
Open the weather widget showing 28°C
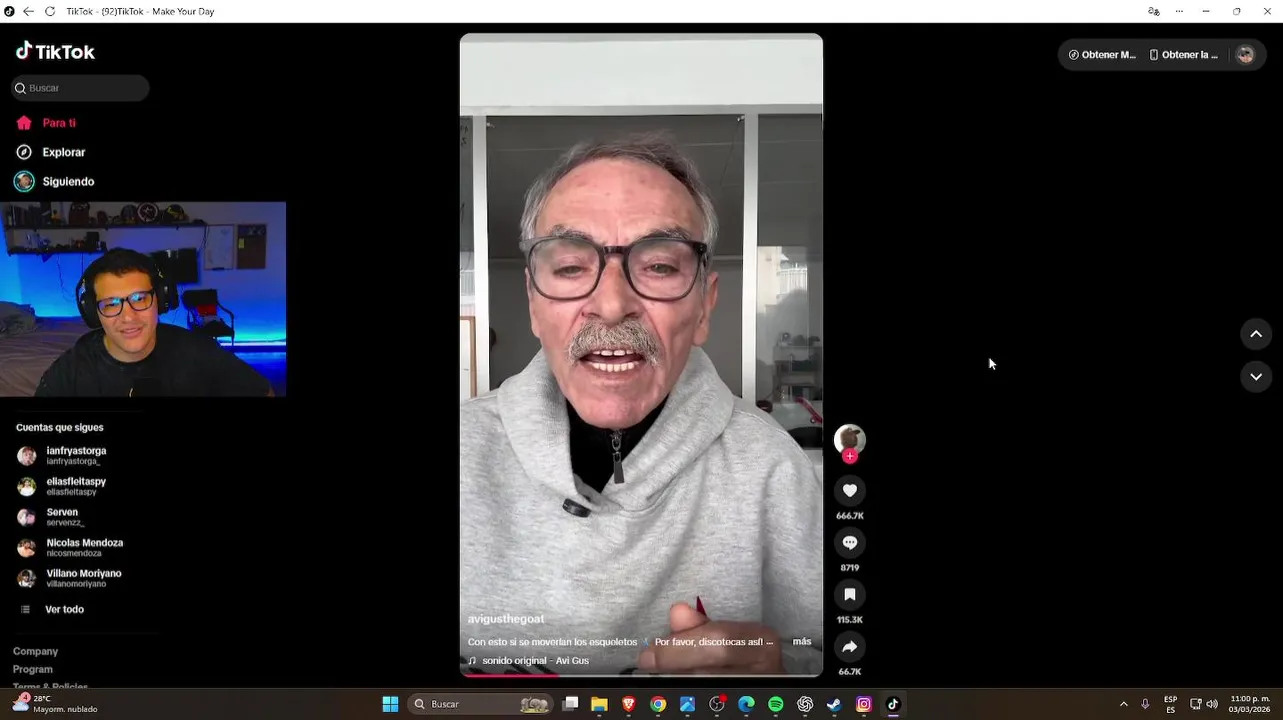click(x=55, y=704)
